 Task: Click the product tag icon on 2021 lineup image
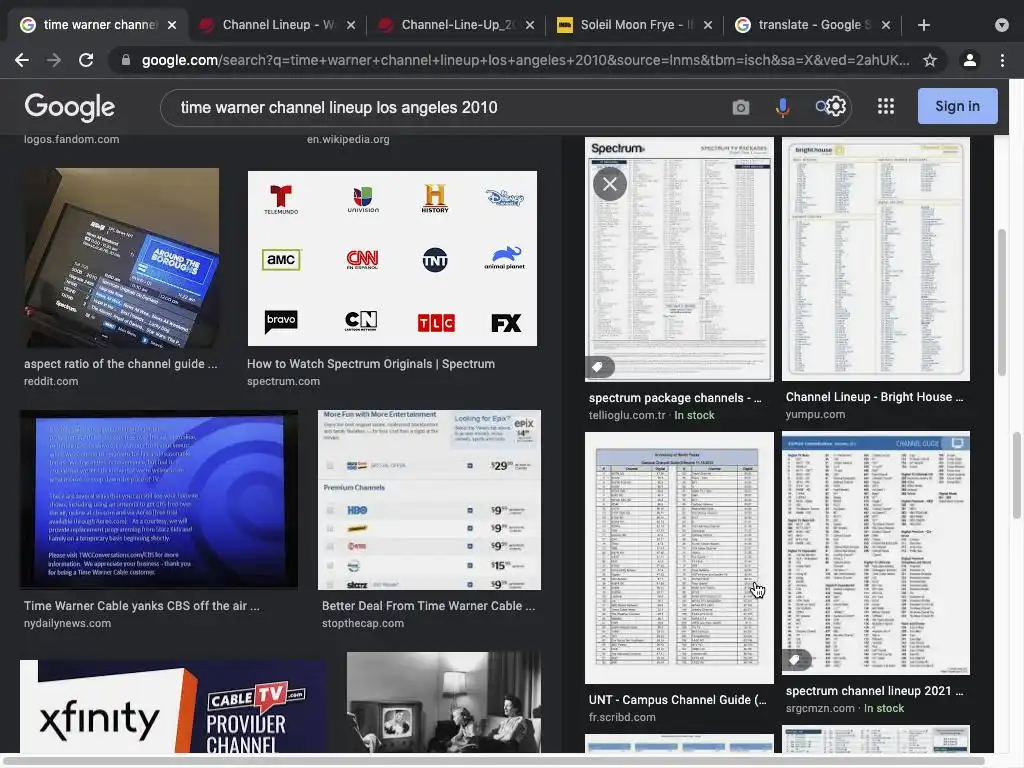pos(795,660)
